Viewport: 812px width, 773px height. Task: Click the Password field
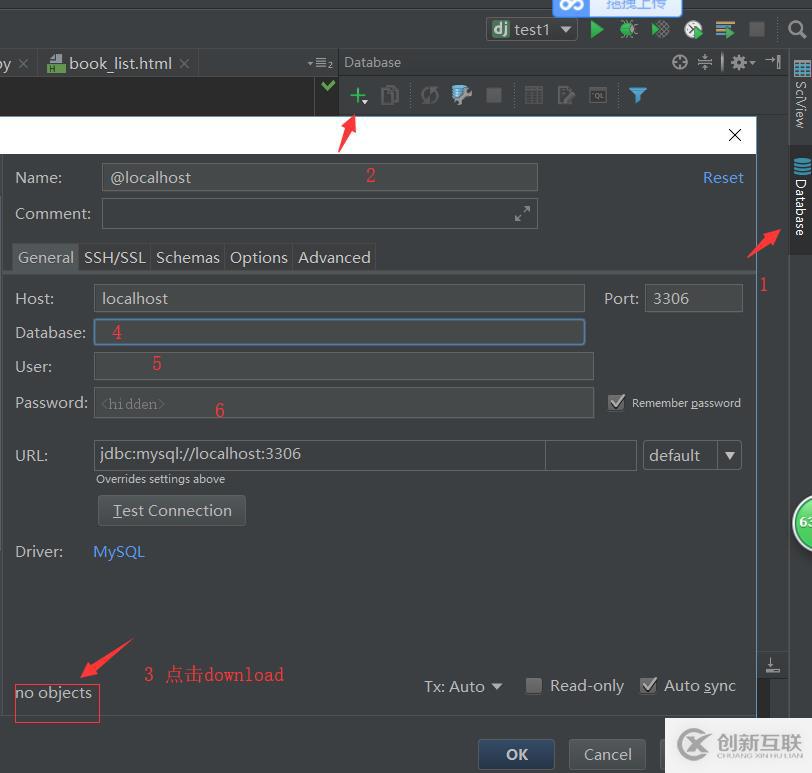tap(343, 403)
